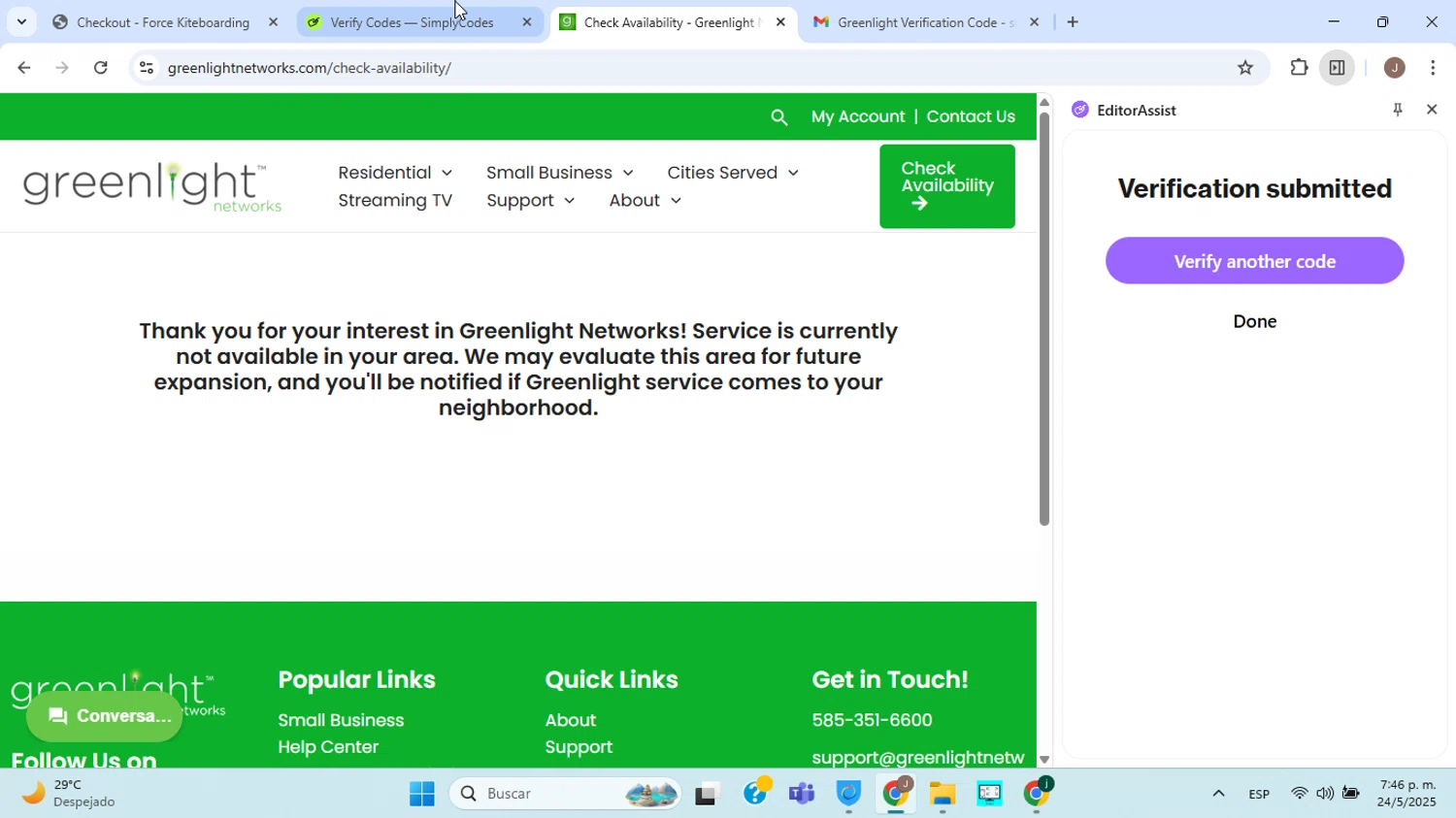Open the clock showing 7:46 p. m.

1406,794
